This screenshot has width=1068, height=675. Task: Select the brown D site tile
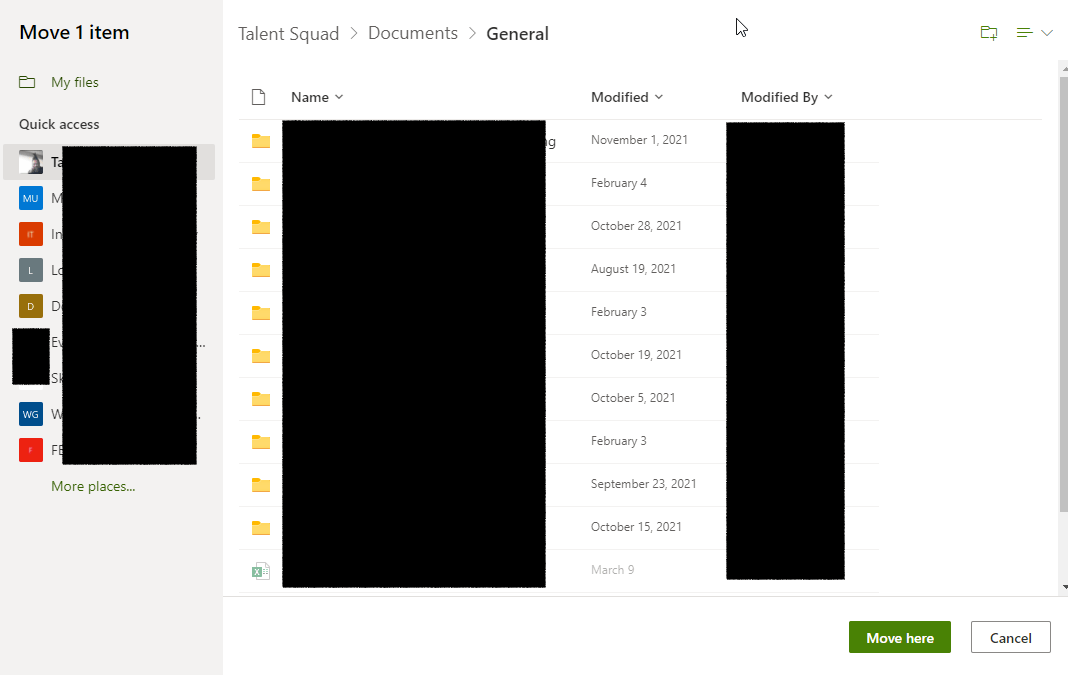click(31, 307)
